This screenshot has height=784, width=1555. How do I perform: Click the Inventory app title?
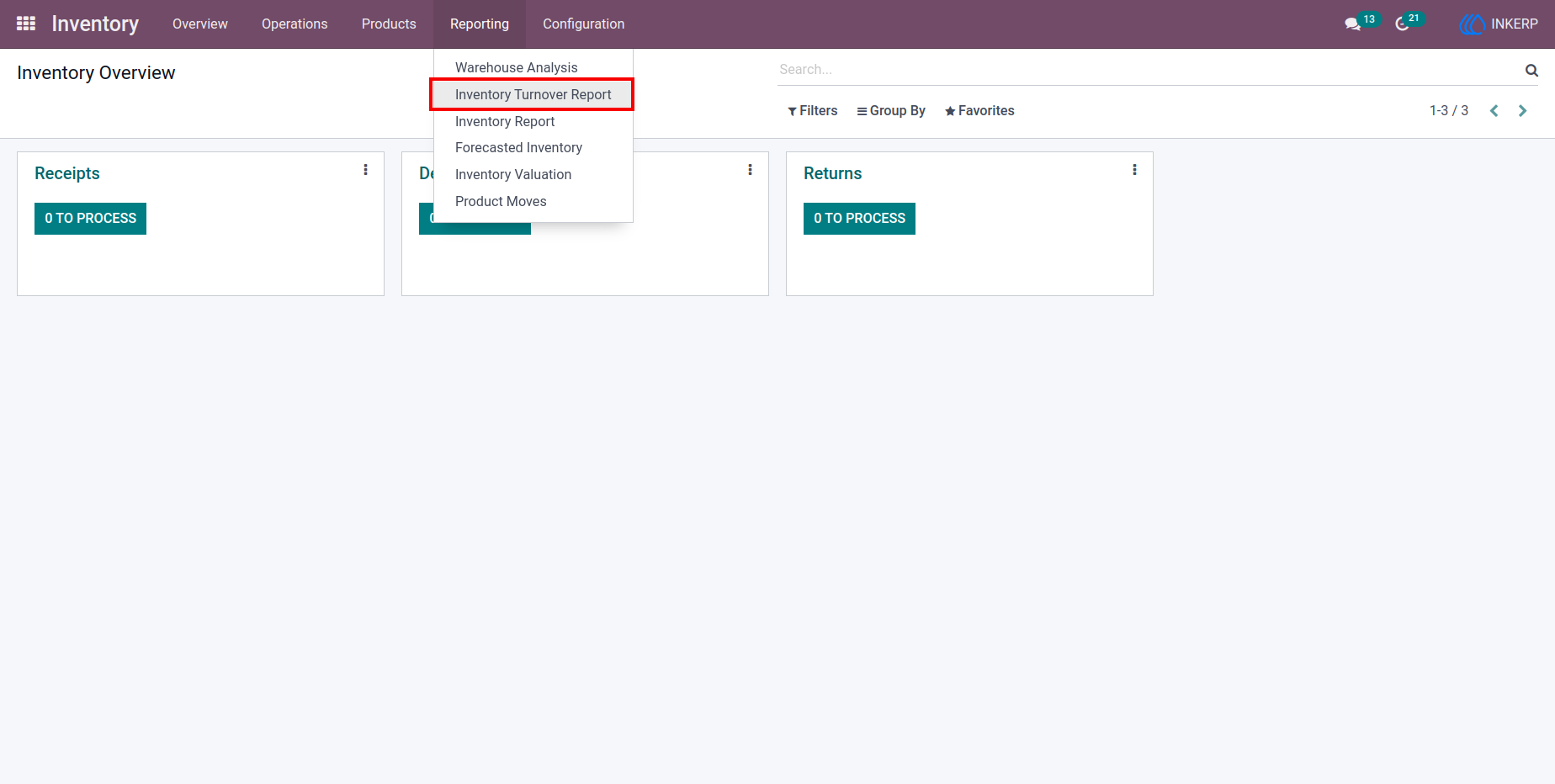pyautogui.click(x=95, y=24)
